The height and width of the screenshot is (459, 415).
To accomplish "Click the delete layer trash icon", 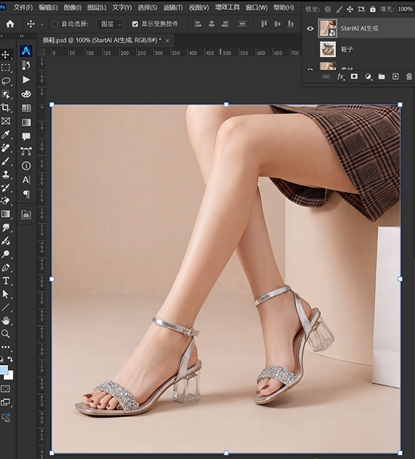I will [409, 77].
